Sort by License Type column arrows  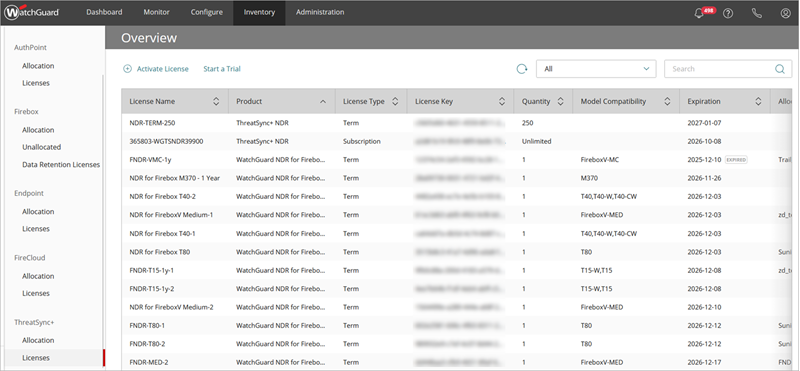395,102
